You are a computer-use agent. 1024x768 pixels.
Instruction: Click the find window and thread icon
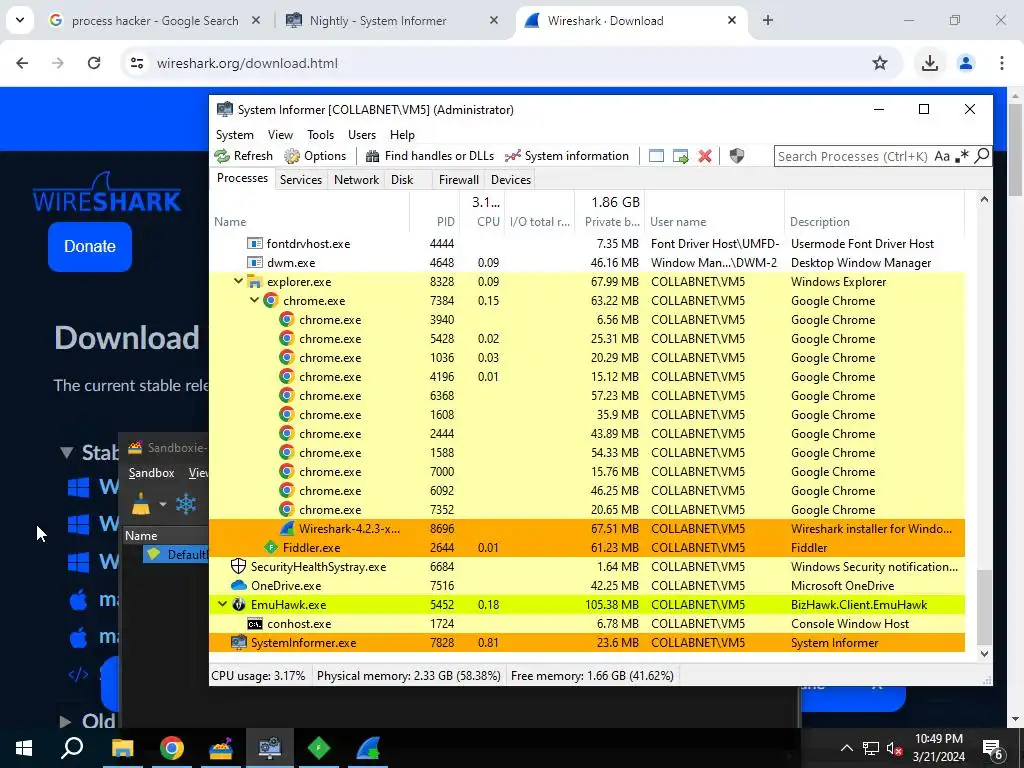tap(680, 155)
